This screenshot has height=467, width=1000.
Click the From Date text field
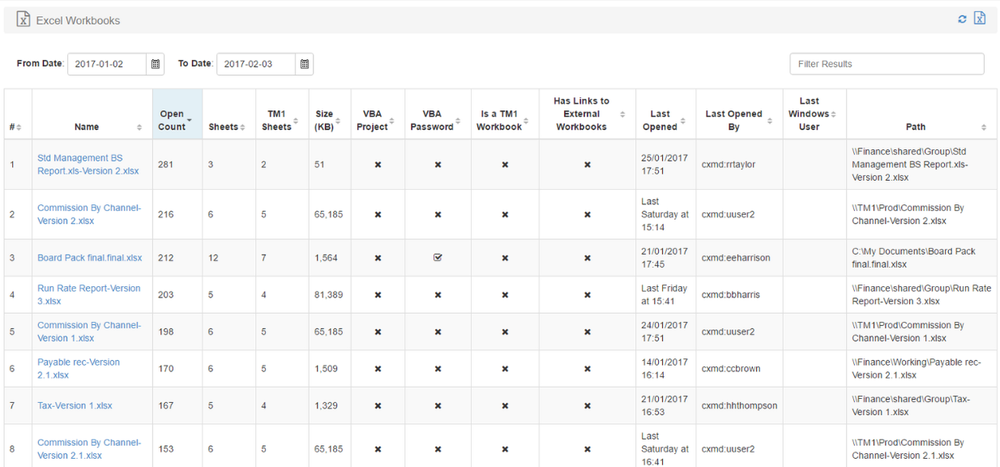point(107,64)
